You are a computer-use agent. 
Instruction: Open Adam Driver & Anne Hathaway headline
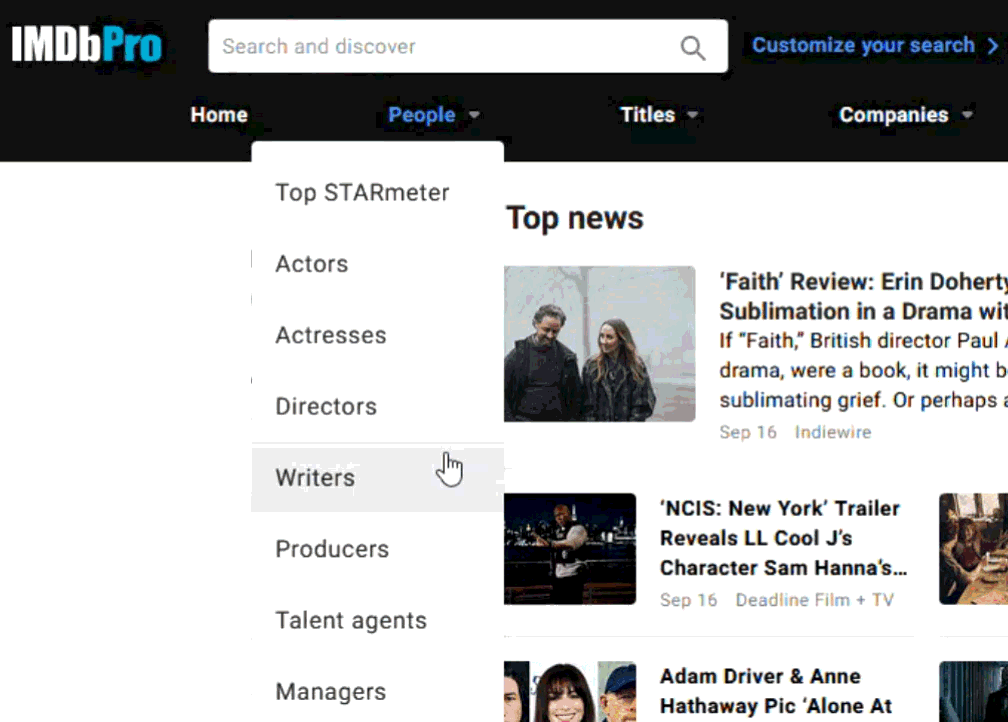[776, 691]
